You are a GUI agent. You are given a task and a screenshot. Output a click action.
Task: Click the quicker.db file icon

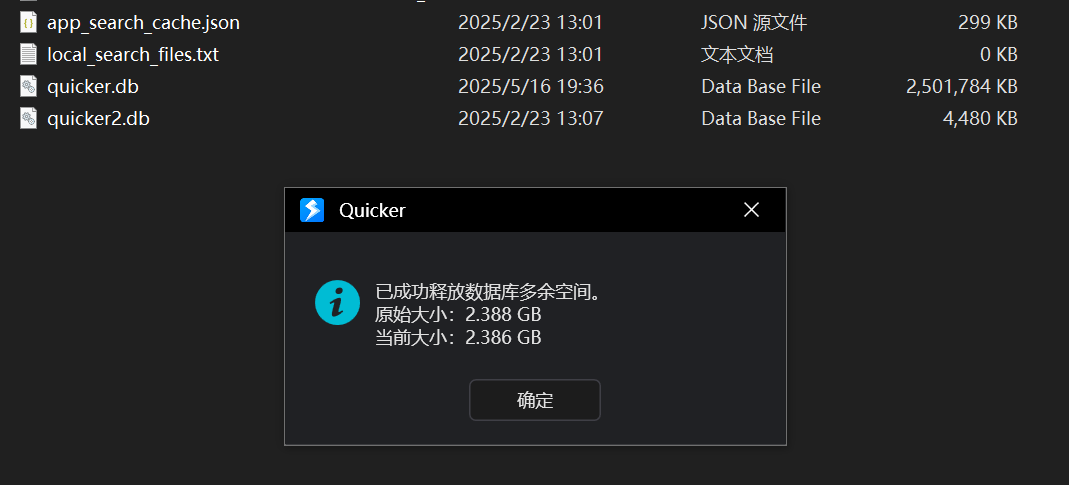tap(28, 87)
